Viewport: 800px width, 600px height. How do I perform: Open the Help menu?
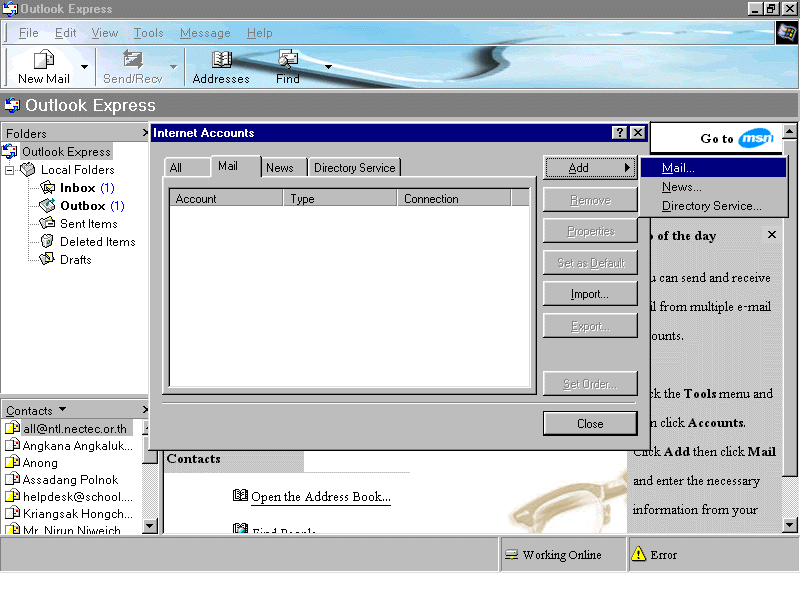260,33
